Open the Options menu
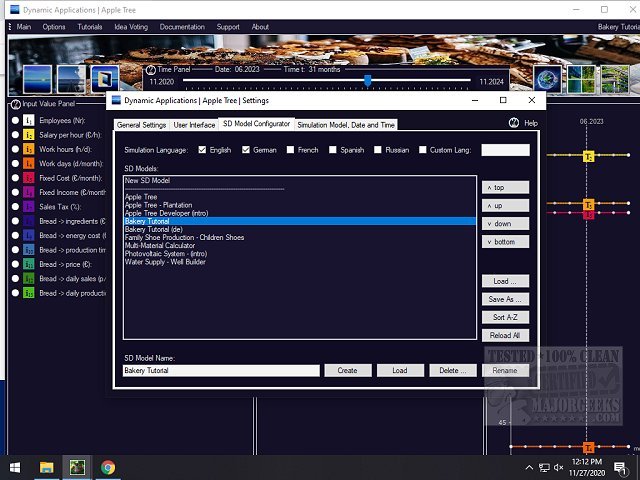The width and height of the screenshot is (640, 480). click(x=54, y=27)
